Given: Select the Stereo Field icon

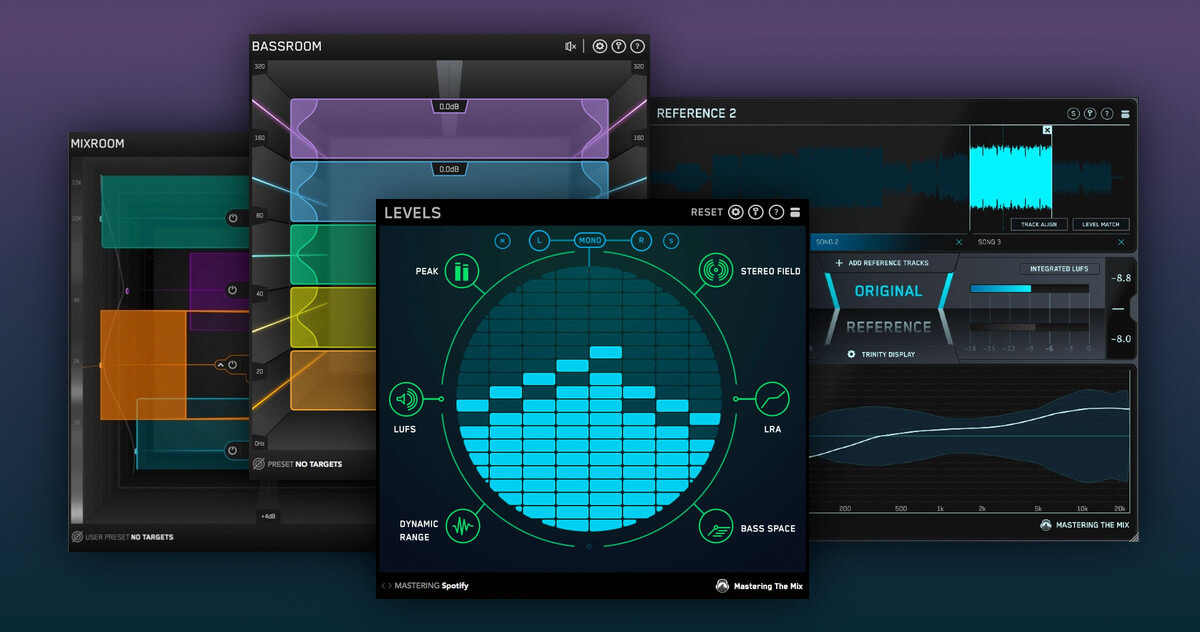Looking at the screenshot, I should click(x=715, y=271).
